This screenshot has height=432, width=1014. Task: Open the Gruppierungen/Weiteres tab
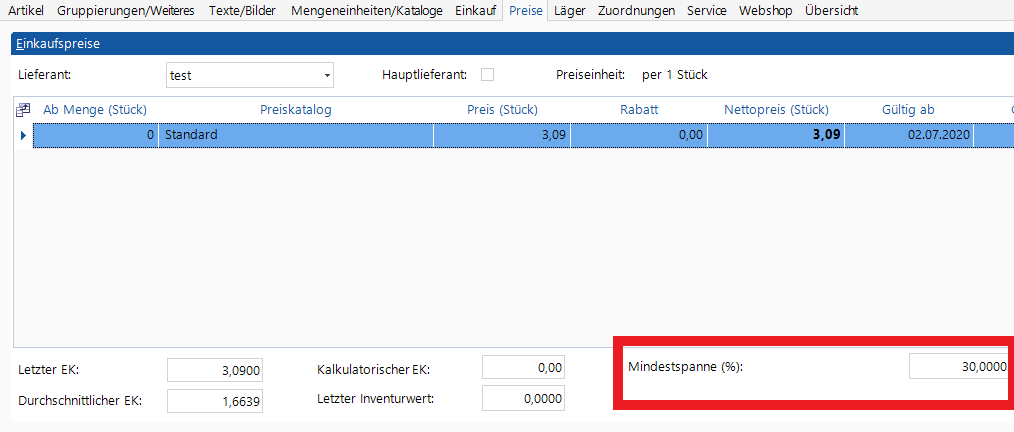(126, 11)
